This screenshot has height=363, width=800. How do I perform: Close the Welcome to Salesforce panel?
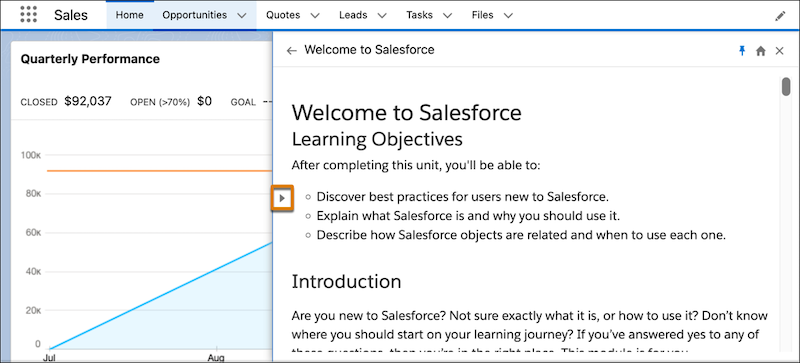pyautogui.click(x=779, y=51)
